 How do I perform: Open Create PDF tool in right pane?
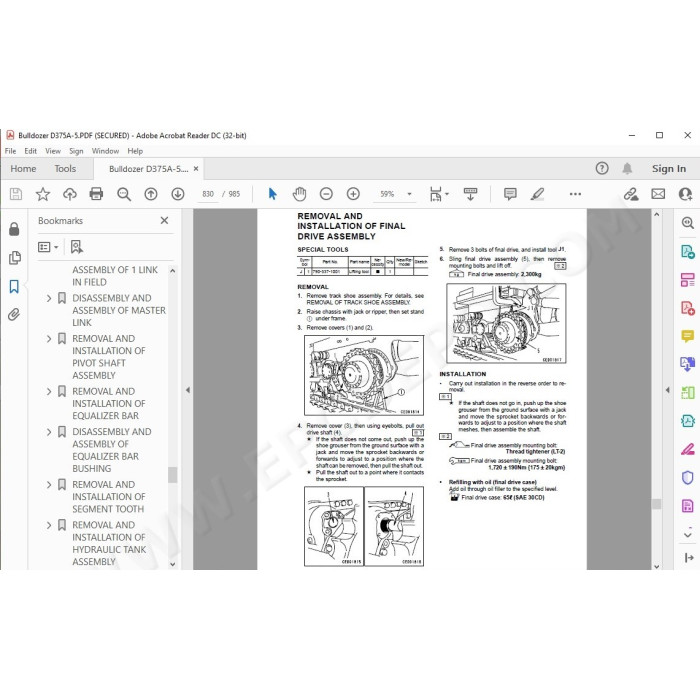point(688,308)
